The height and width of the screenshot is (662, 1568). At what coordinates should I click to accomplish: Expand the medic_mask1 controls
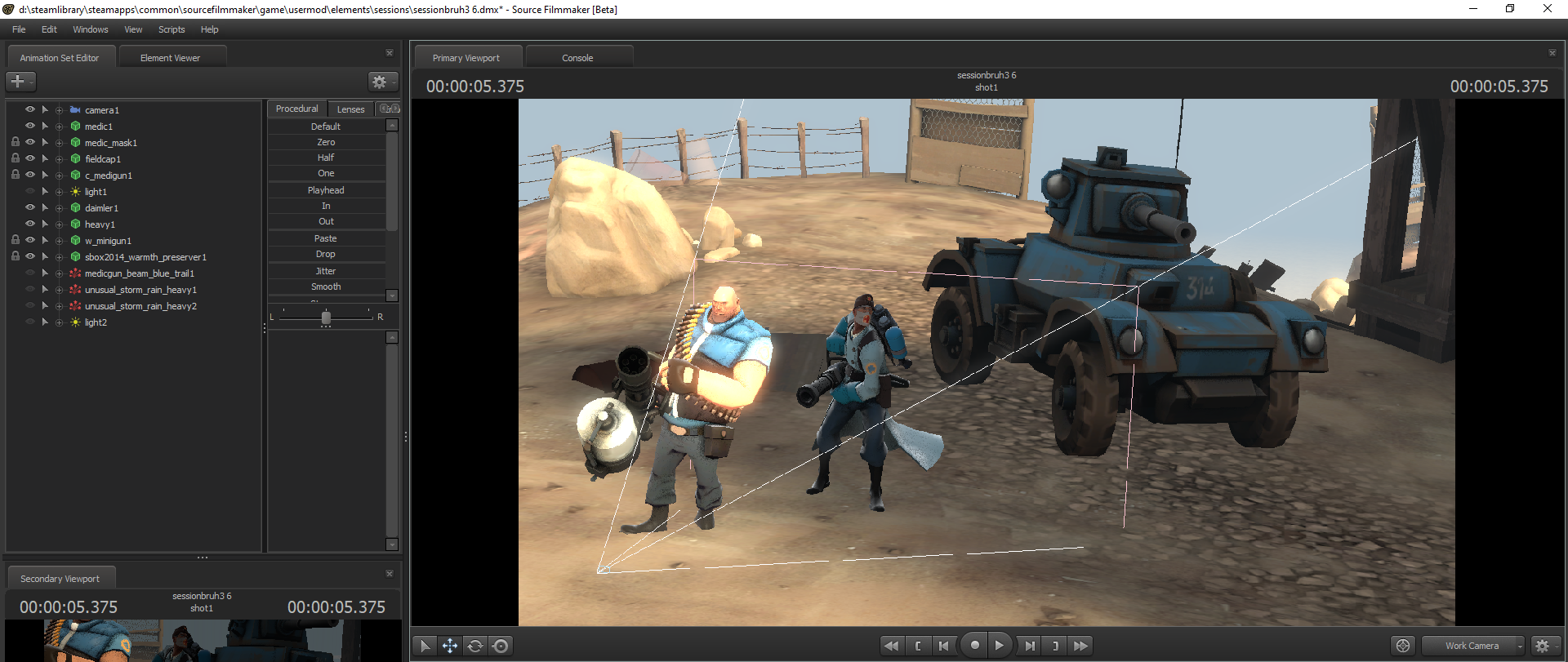[59, 143]
